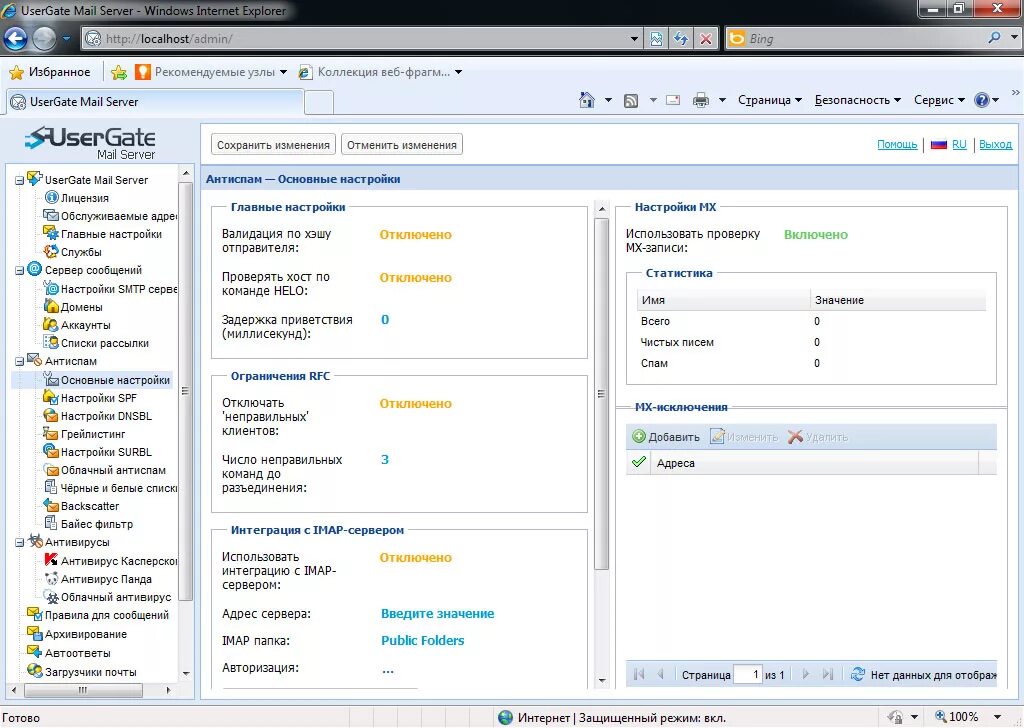Click the Помощь link
The image size is (1024, 728).
click(897, 144)
